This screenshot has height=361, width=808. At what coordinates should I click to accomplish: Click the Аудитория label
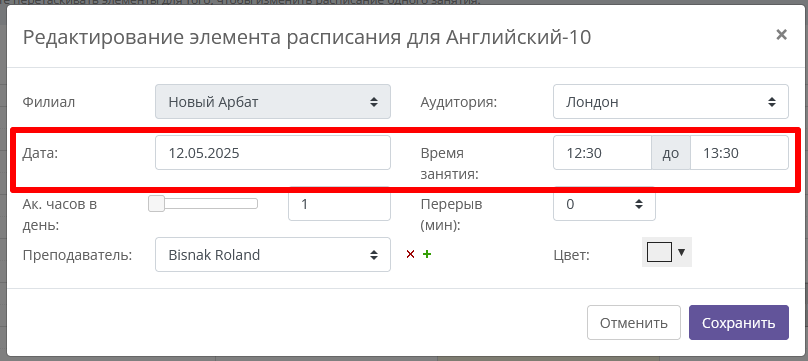(x=459, y=102)
